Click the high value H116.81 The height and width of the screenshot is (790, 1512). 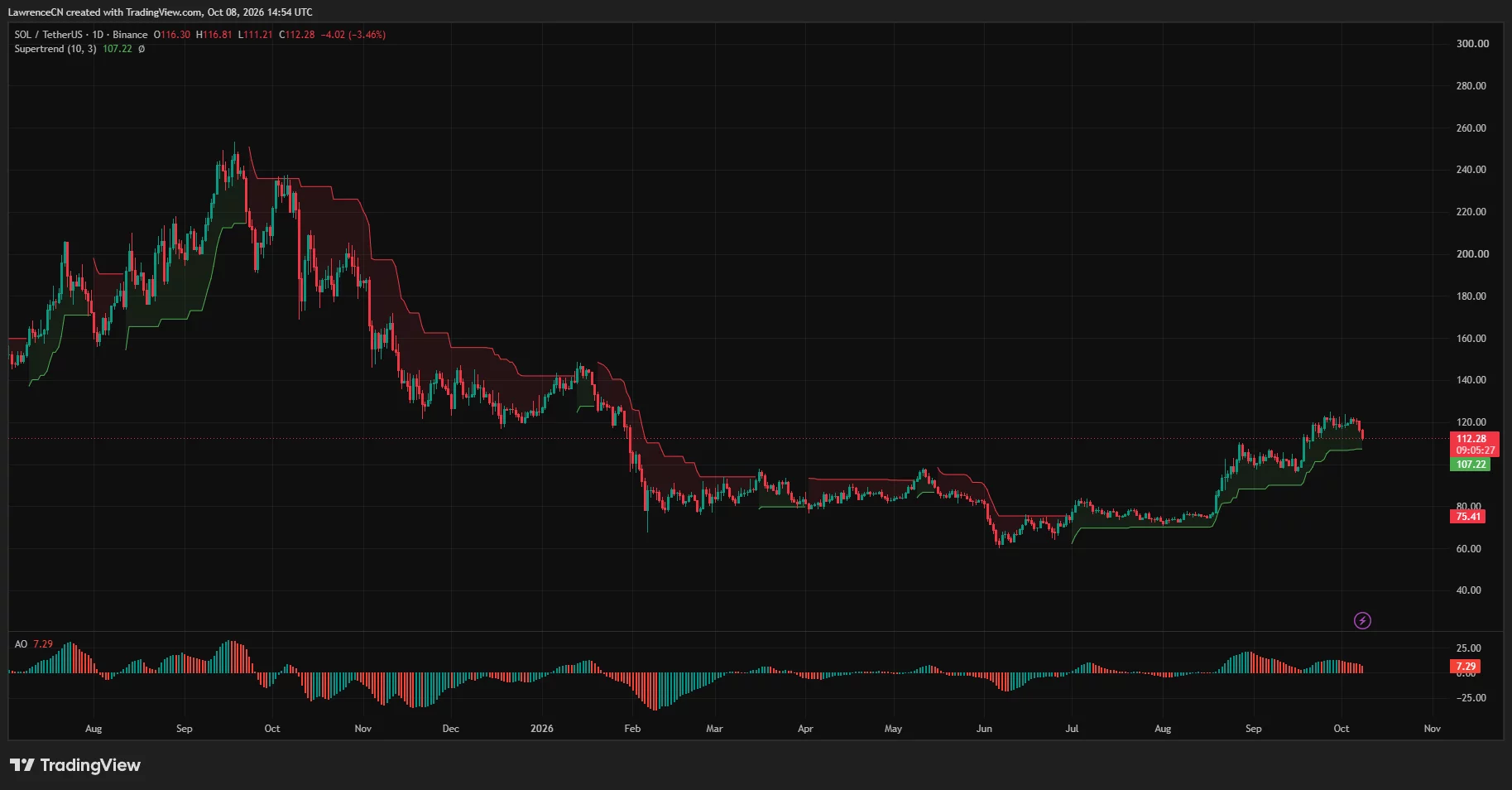214,35
